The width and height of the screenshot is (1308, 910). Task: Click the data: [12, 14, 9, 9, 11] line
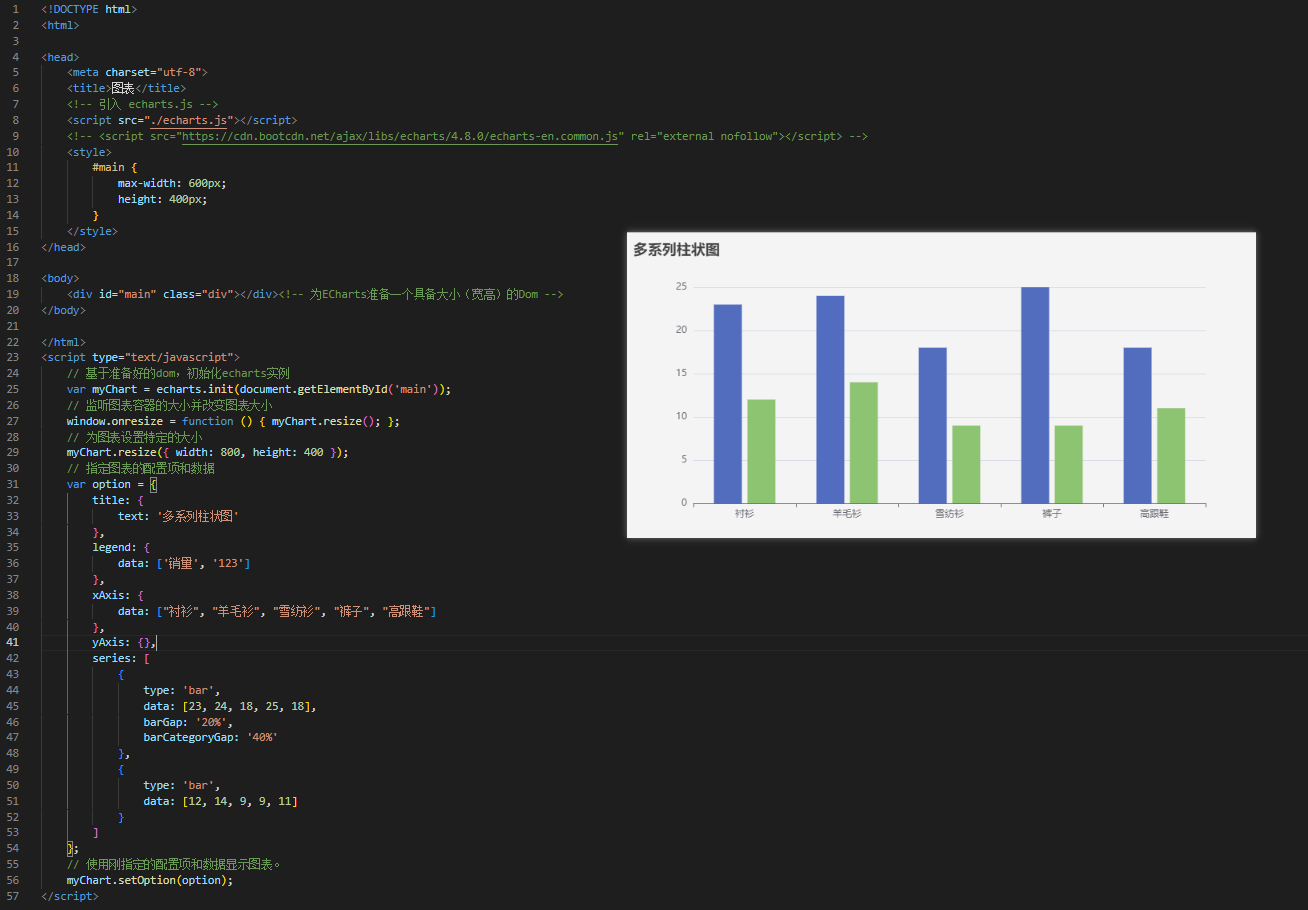221,801
